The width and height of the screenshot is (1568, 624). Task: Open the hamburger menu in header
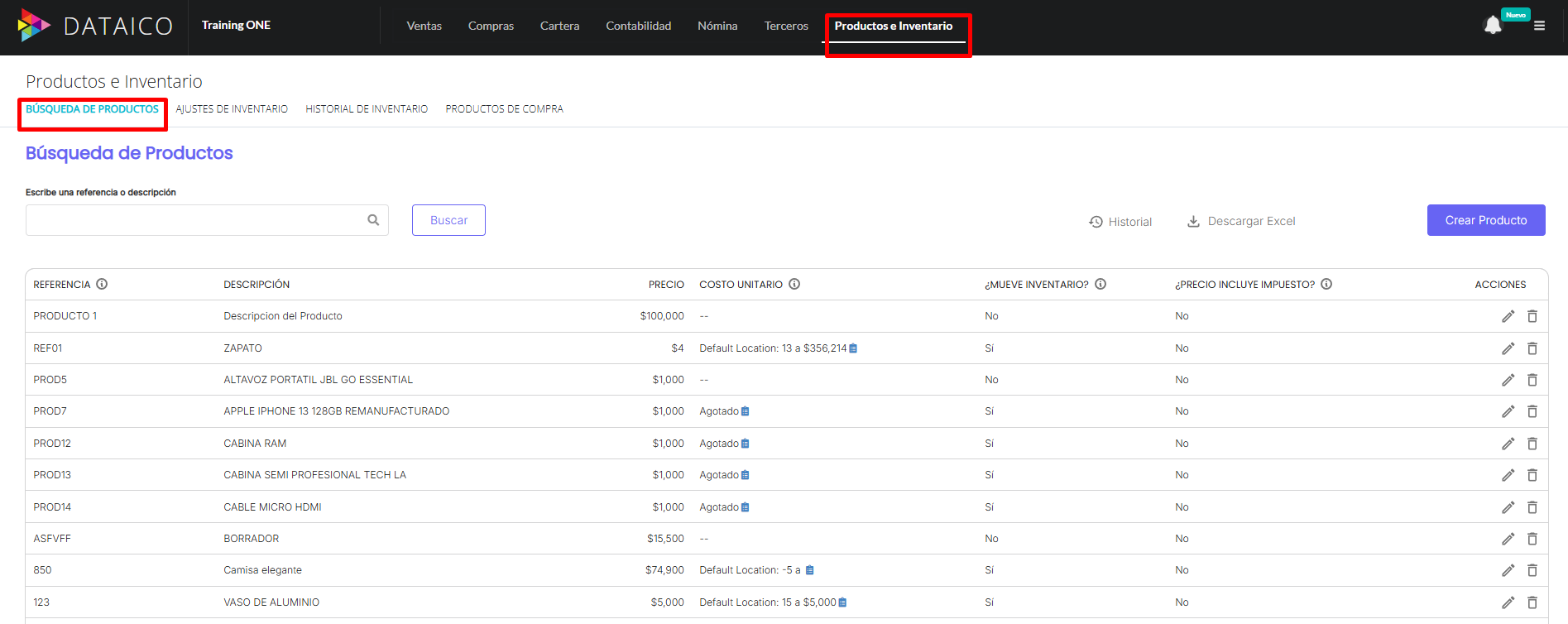(1539, 26)
